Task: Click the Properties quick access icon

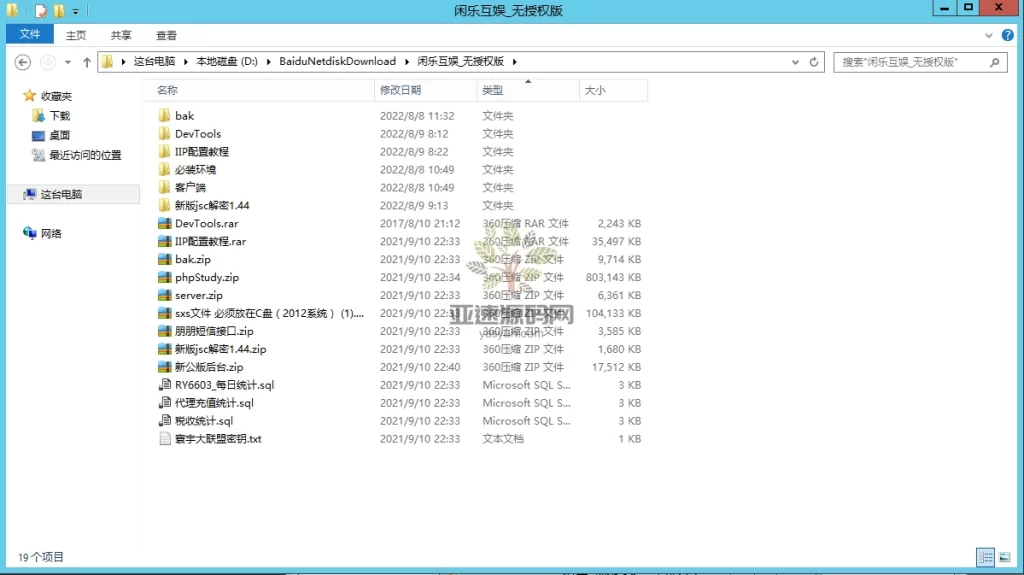Action: click(x=41, y=11)
